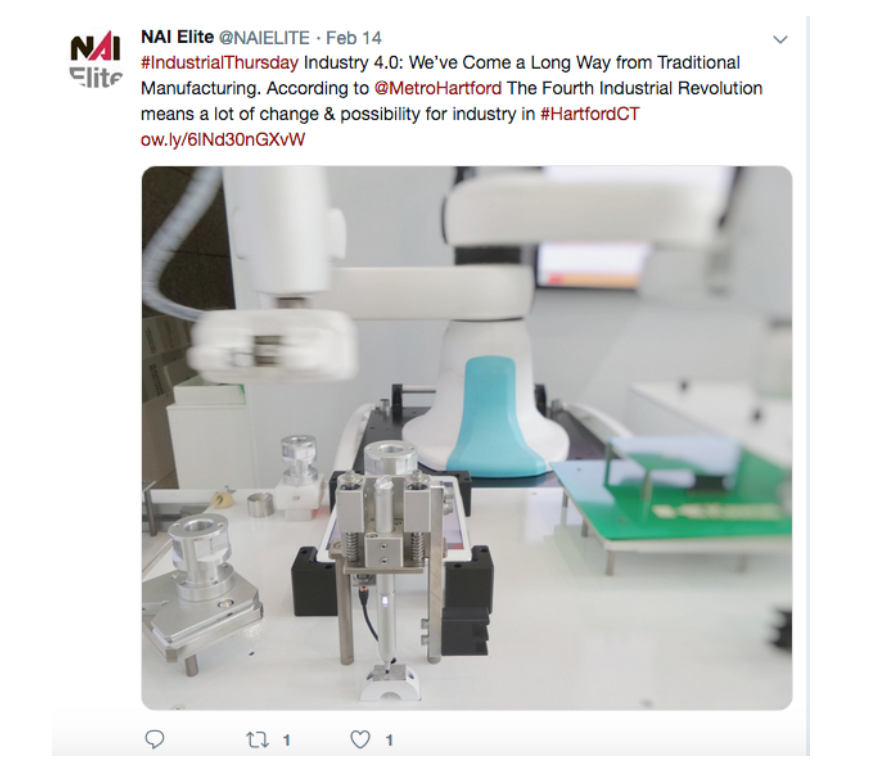Open the NAI Elite display name profile
886x772 pixels.
[x=177, y=37]
